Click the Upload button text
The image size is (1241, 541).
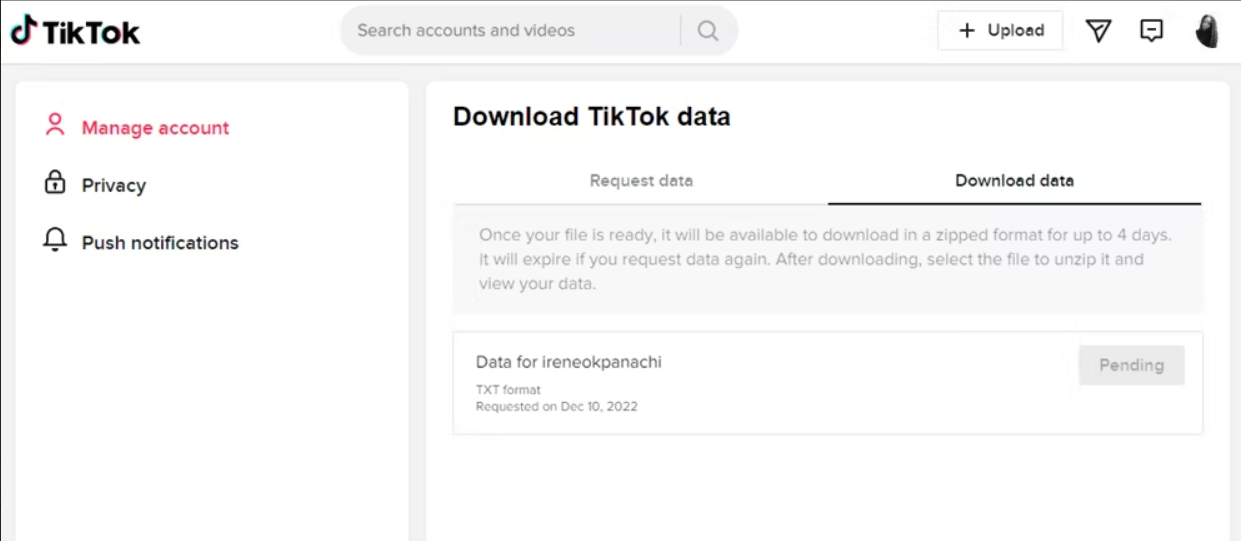point(1015,31)
